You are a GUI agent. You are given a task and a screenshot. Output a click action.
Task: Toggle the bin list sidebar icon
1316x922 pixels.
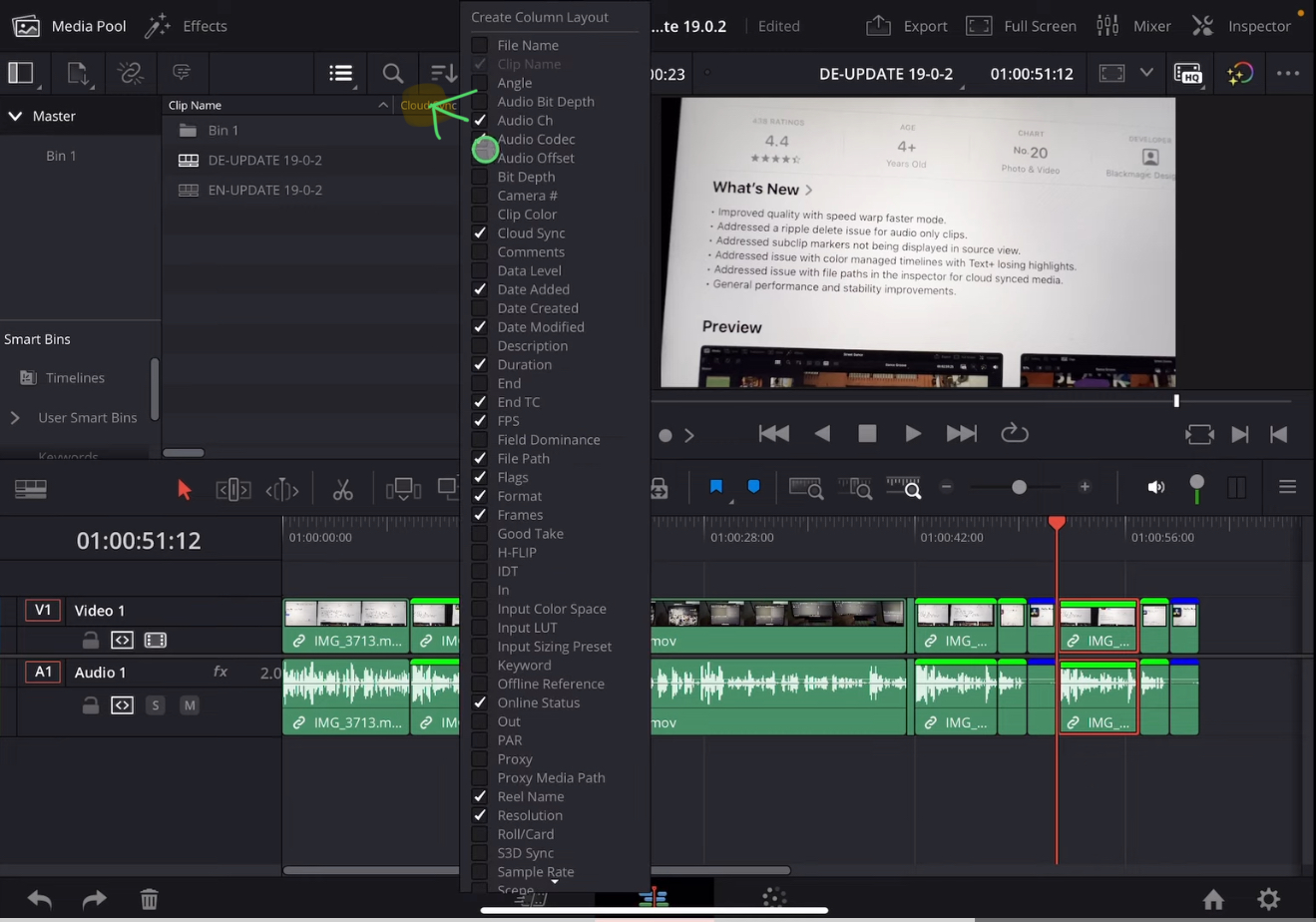21,73
